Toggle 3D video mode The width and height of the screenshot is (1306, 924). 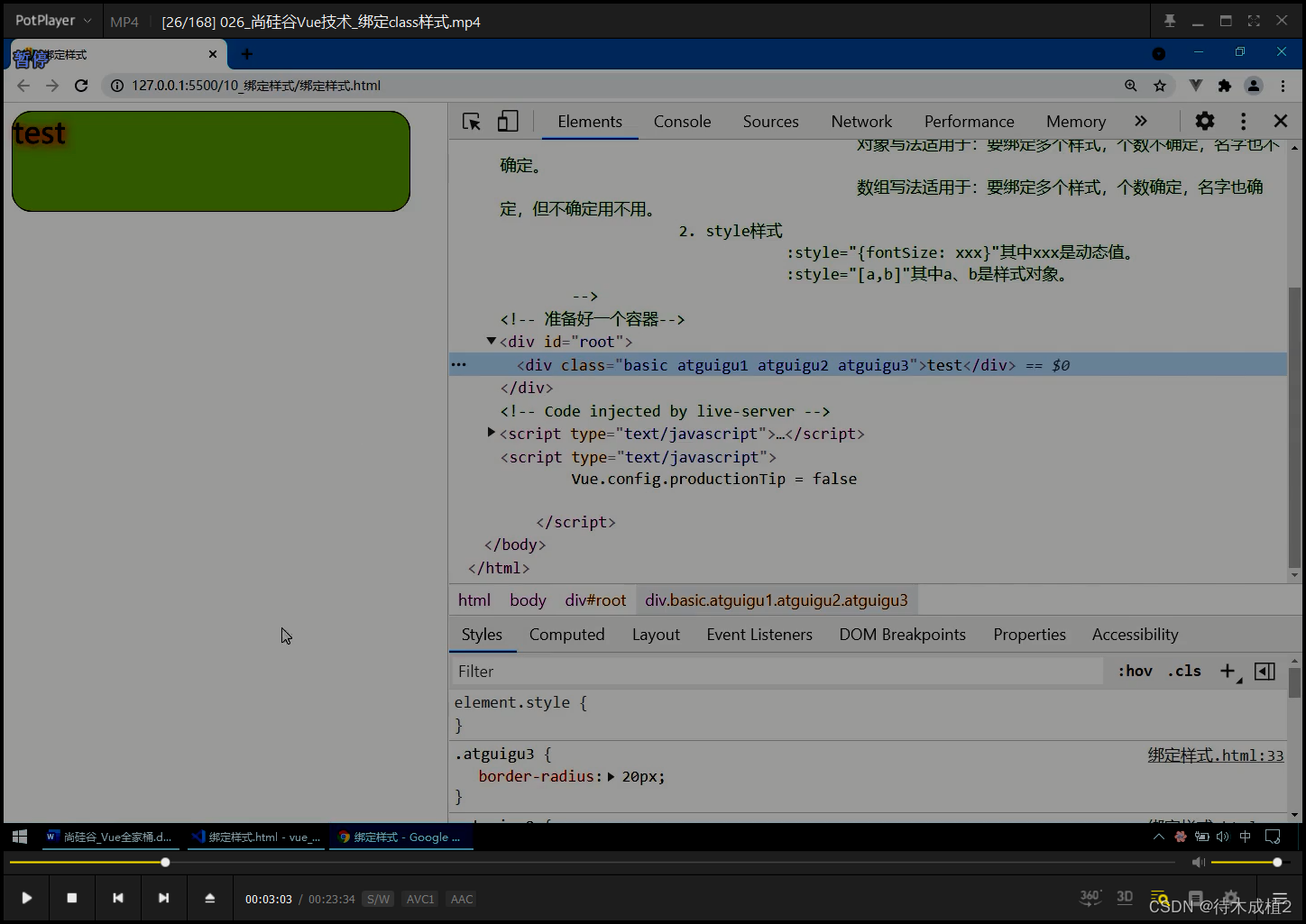pos(1125,897)
